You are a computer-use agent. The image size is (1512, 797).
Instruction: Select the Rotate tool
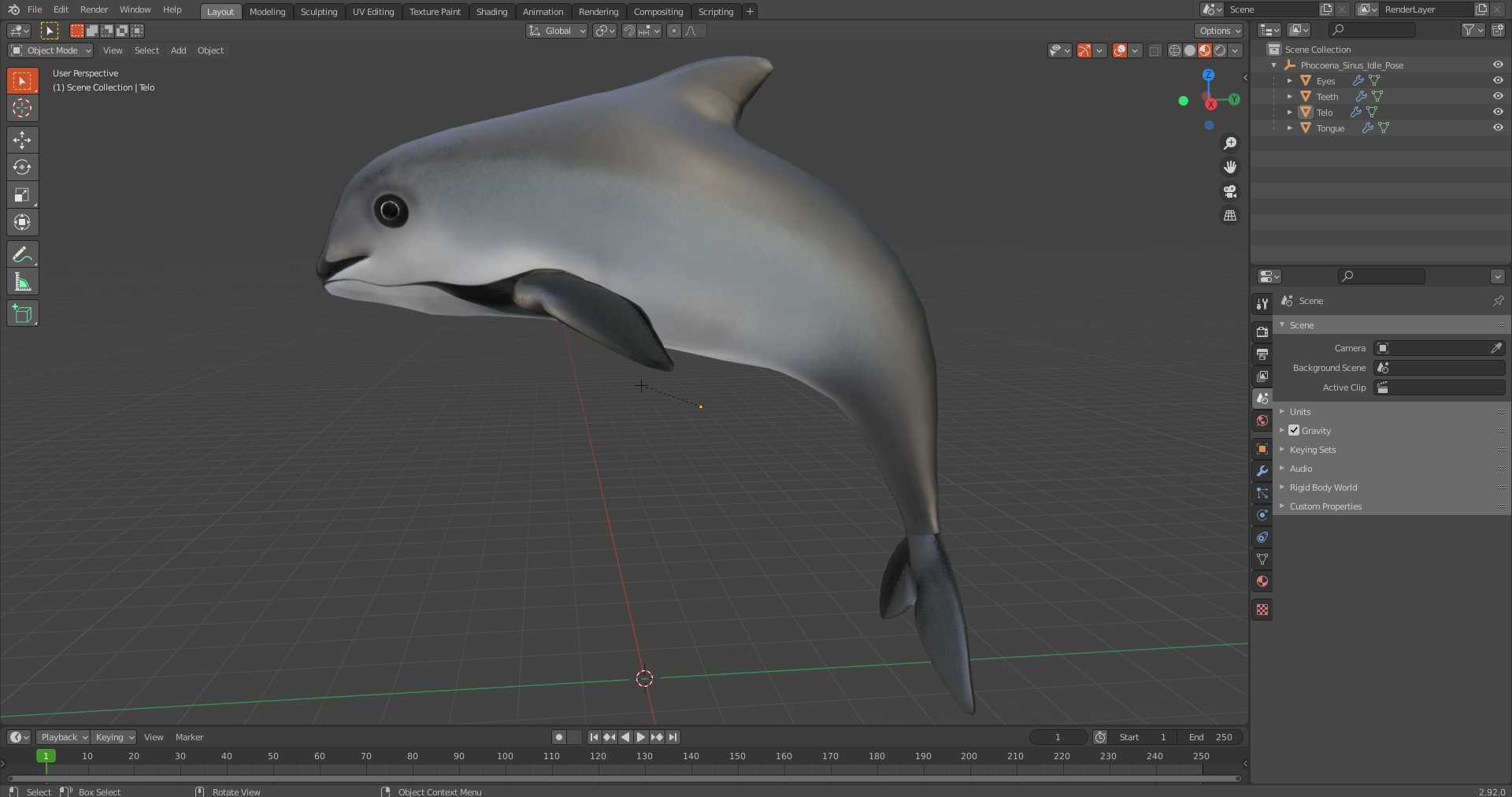click(22, 167)
